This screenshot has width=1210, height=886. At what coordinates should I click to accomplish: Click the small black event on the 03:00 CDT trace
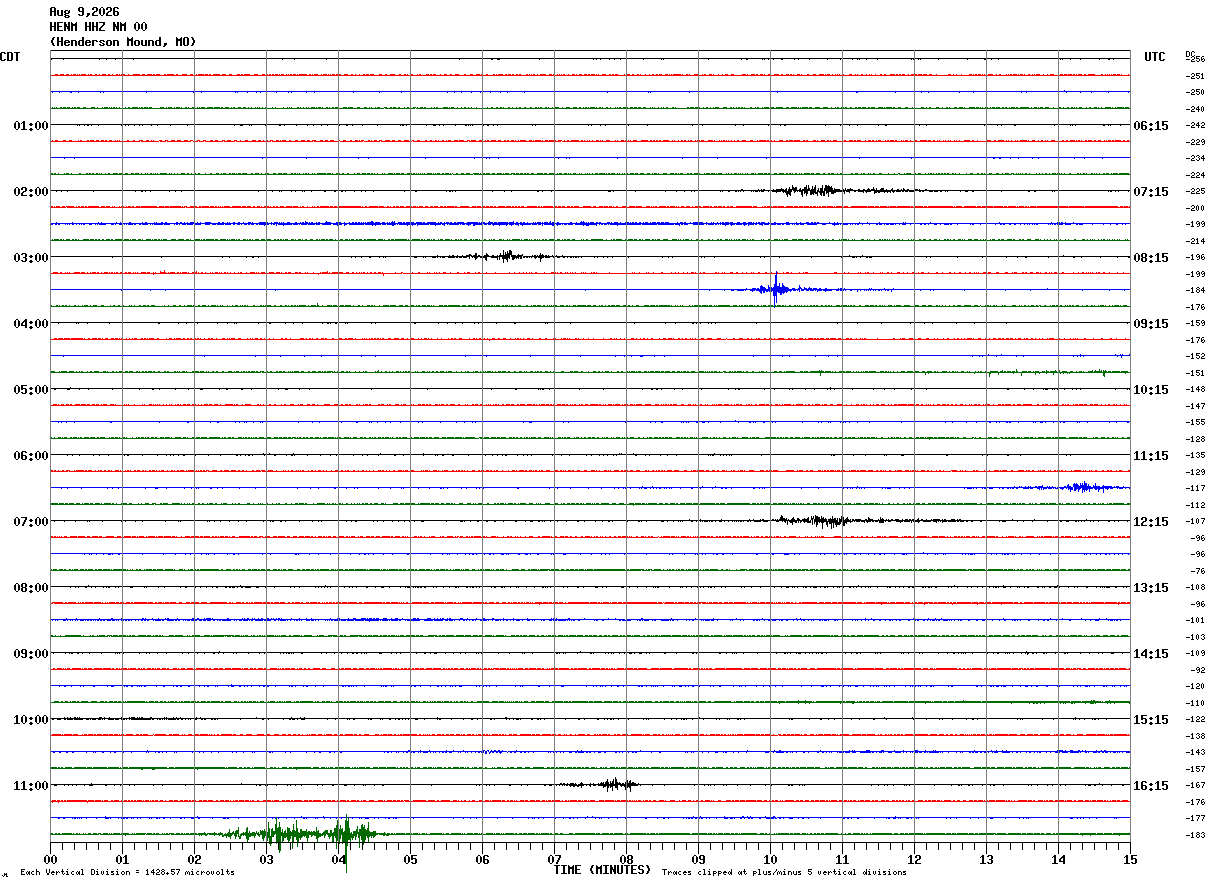tap(503, 256)
